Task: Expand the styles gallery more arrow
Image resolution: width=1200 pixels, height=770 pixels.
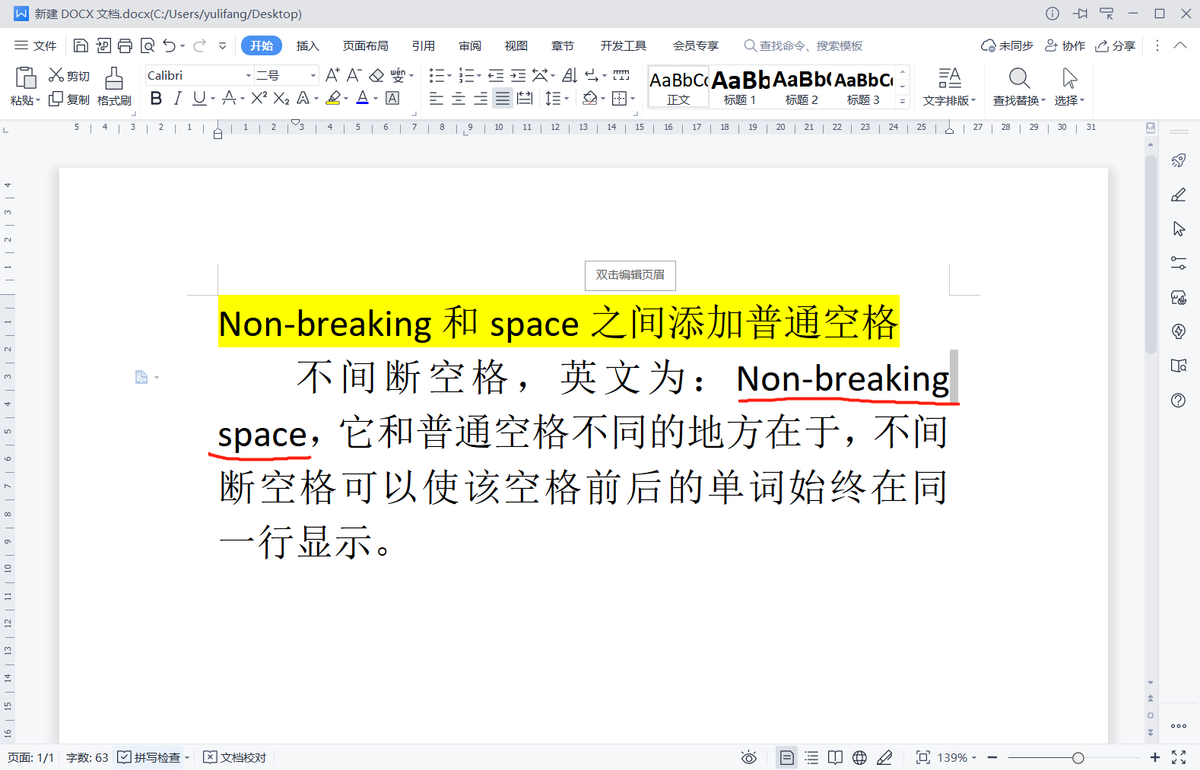Action: (x=902, y=101)
